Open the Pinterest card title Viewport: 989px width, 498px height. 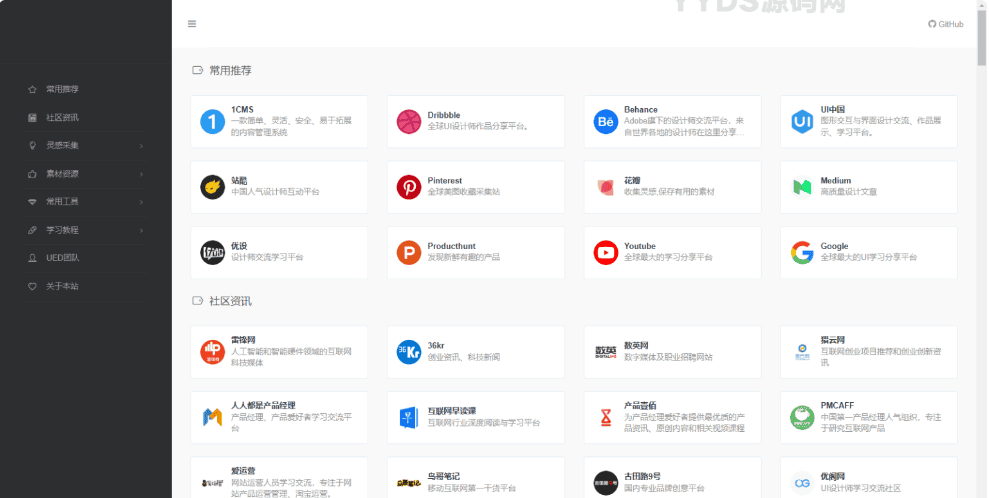coord(445,181)
